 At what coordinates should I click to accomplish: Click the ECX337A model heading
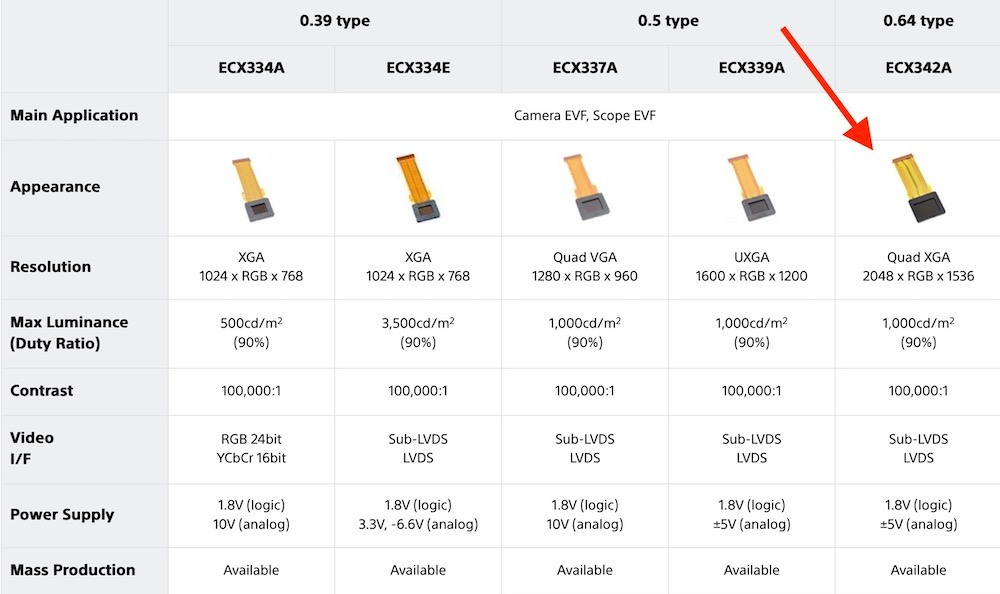point(585,69)
